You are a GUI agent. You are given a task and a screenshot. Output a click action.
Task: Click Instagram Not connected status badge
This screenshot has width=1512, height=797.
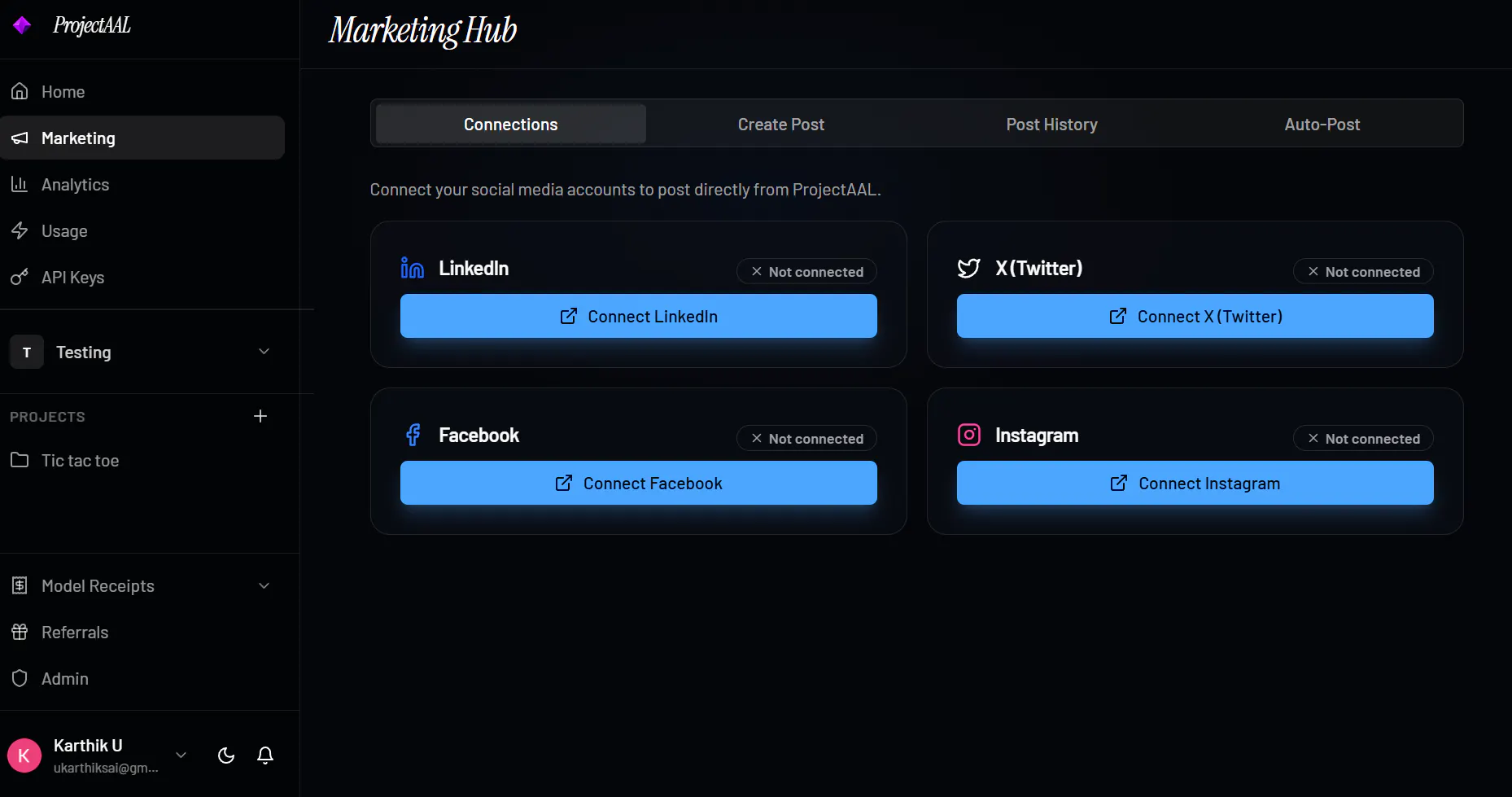point(1363,438)
